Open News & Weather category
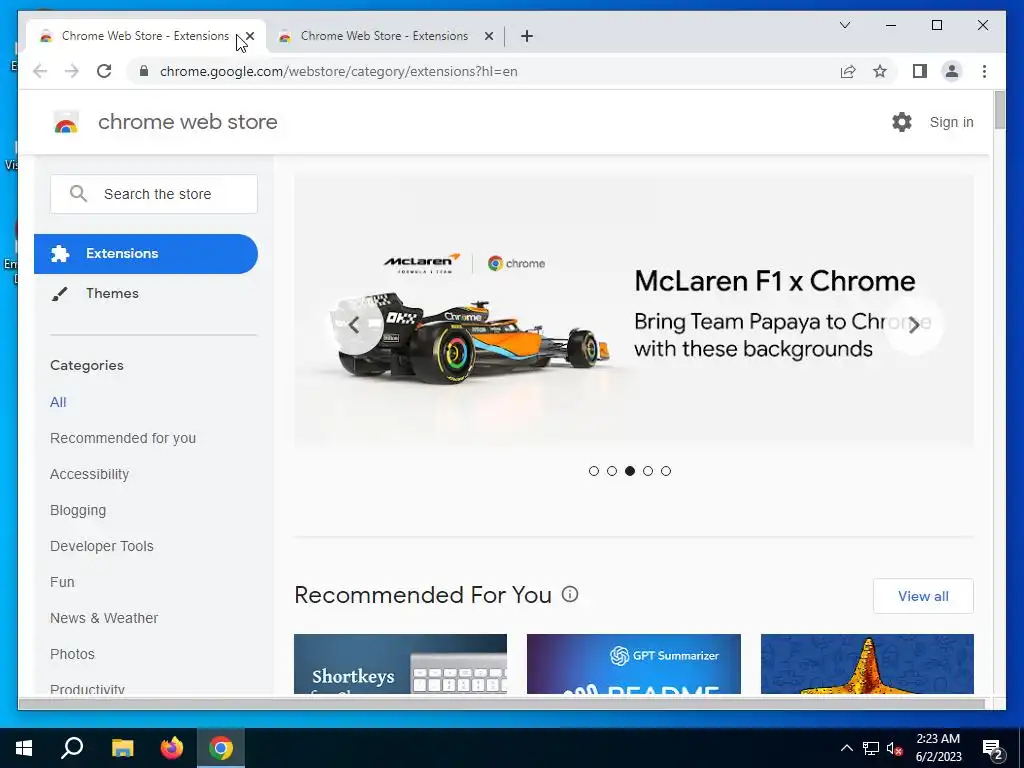Image resolution: width=1024 pixels, height=768 pixels. click(104, 618)
